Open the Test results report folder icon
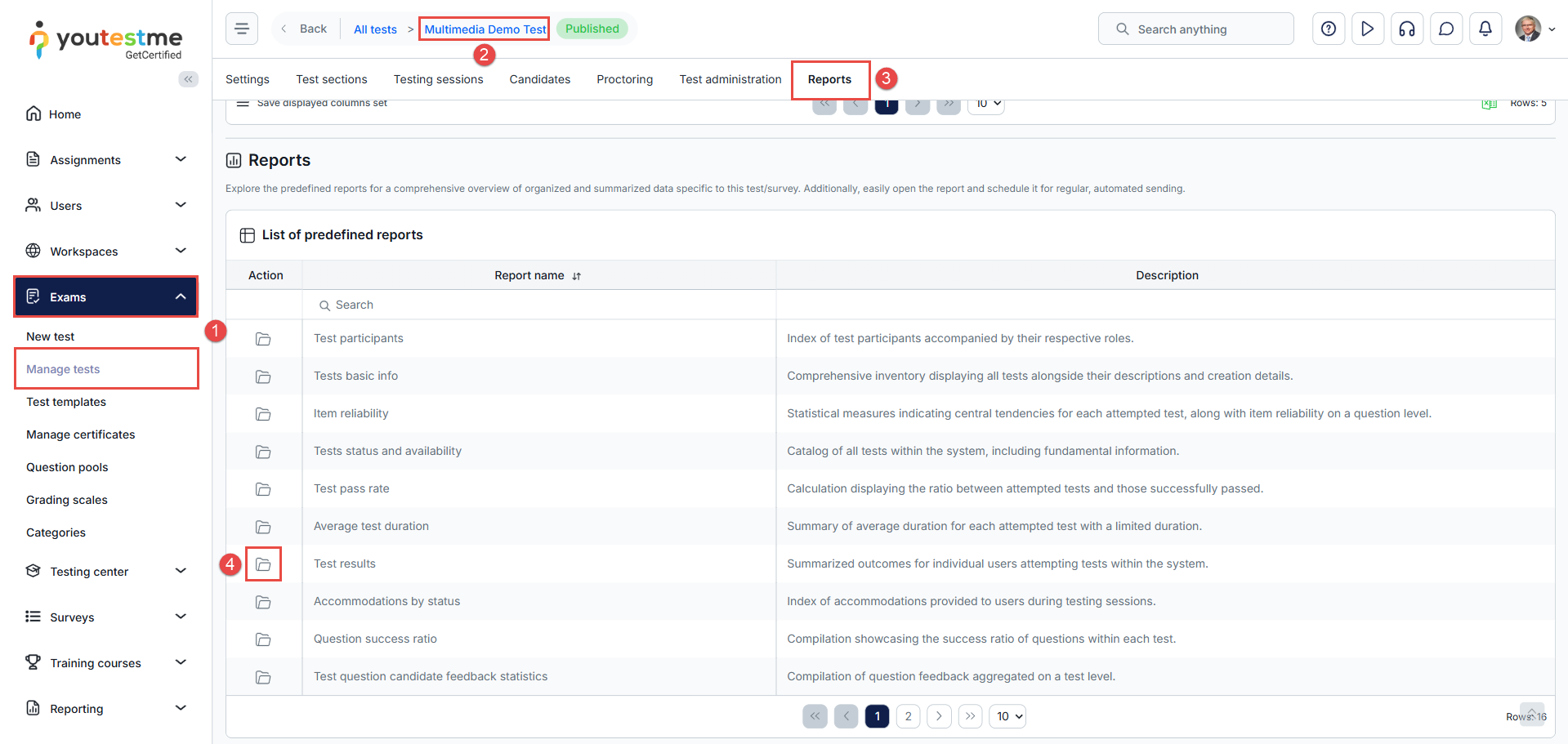This screenshot has height=744, width=1568. coord(263,564)
